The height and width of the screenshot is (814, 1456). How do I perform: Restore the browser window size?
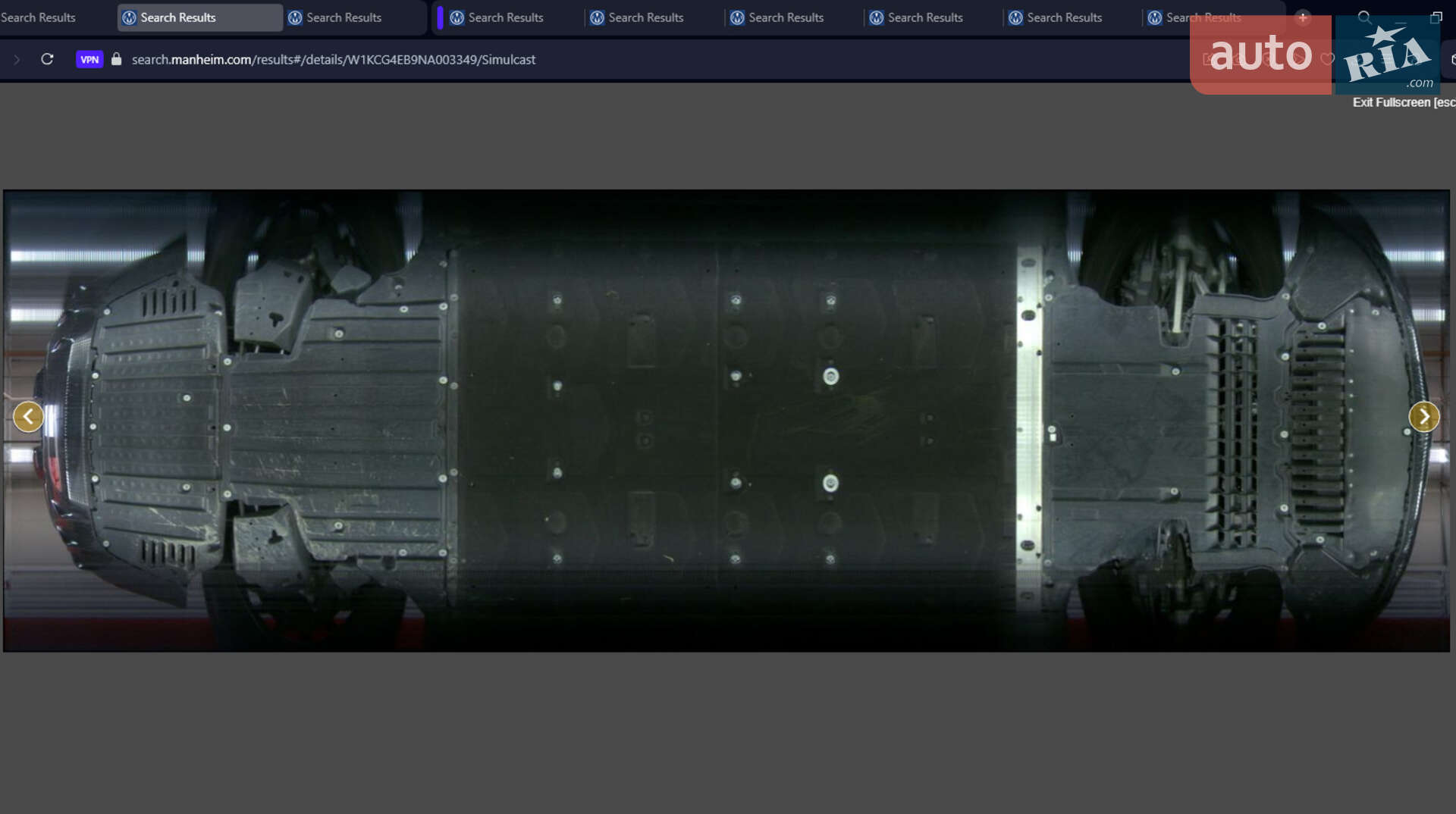click(x=1436, y=17)
